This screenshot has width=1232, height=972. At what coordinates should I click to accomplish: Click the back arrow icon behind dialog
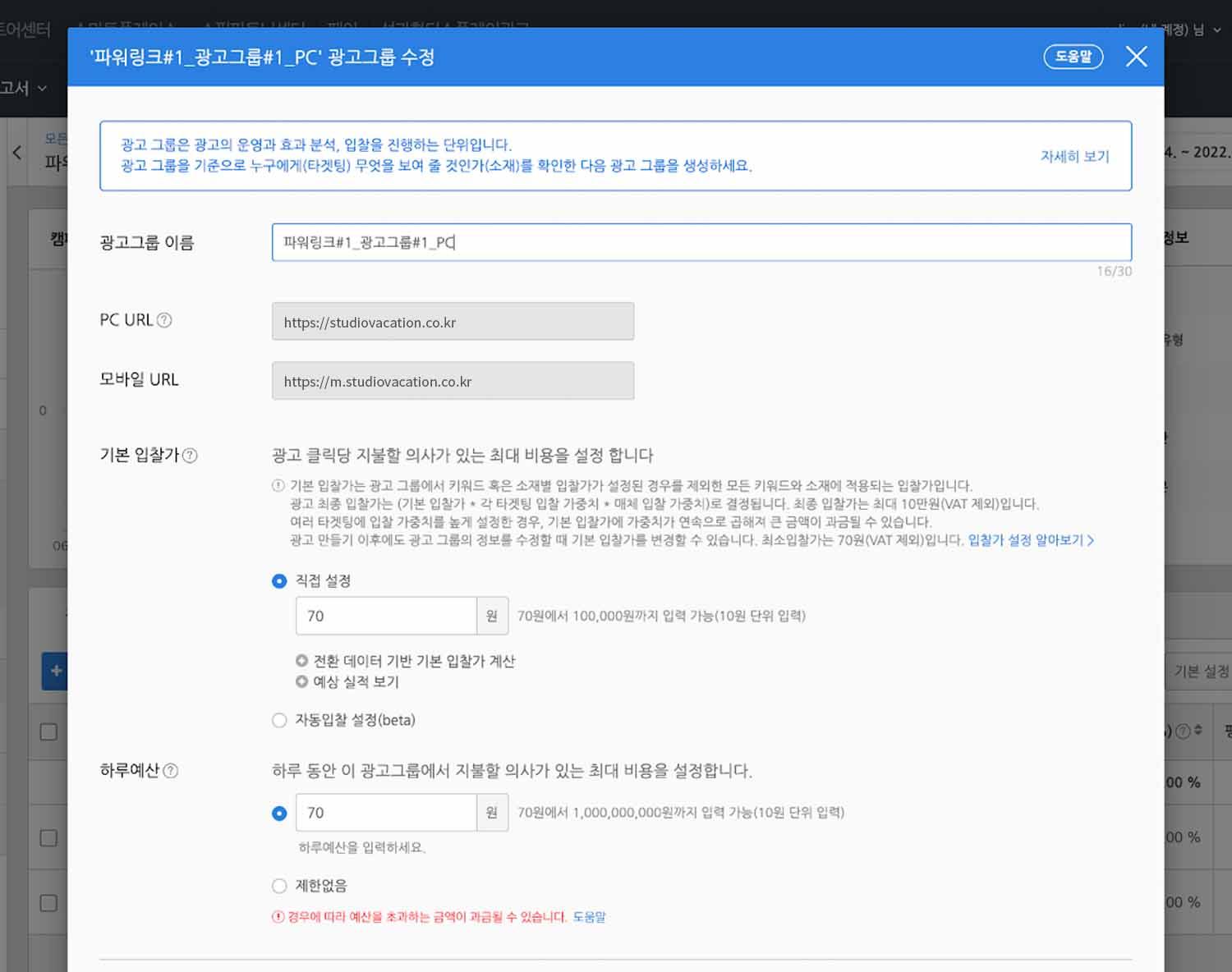(x=17, y=153)
